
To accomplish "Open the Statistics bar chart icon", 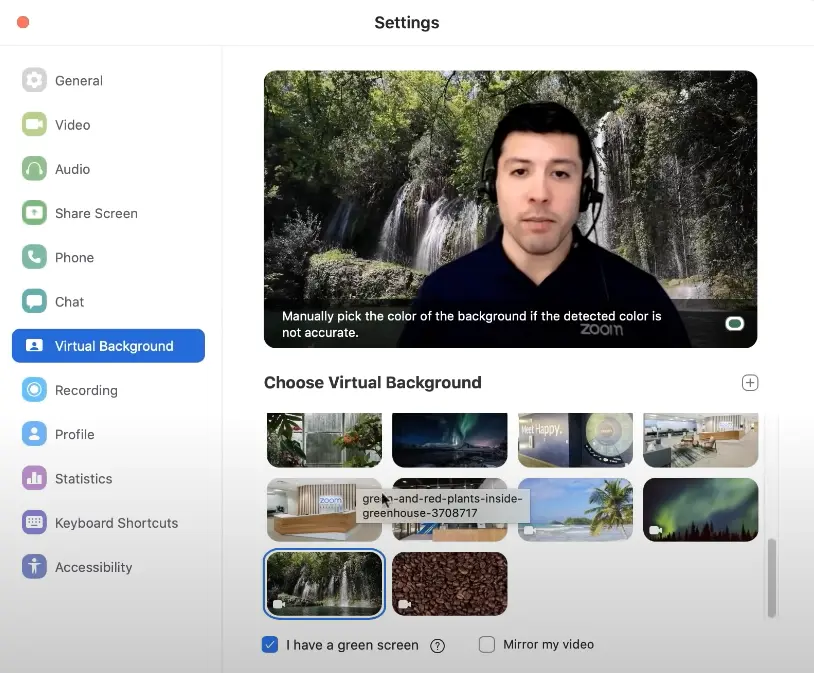I will pos(34,478).
